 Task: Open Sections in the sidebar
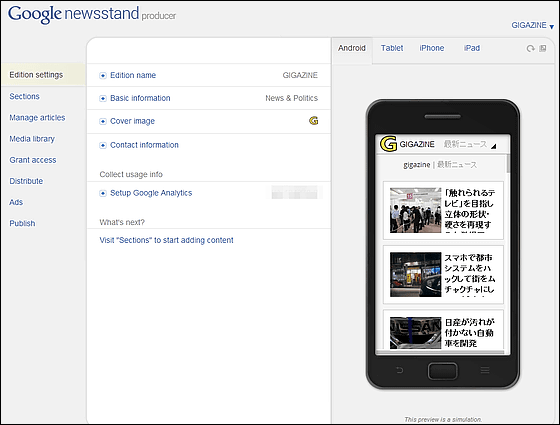24,96
